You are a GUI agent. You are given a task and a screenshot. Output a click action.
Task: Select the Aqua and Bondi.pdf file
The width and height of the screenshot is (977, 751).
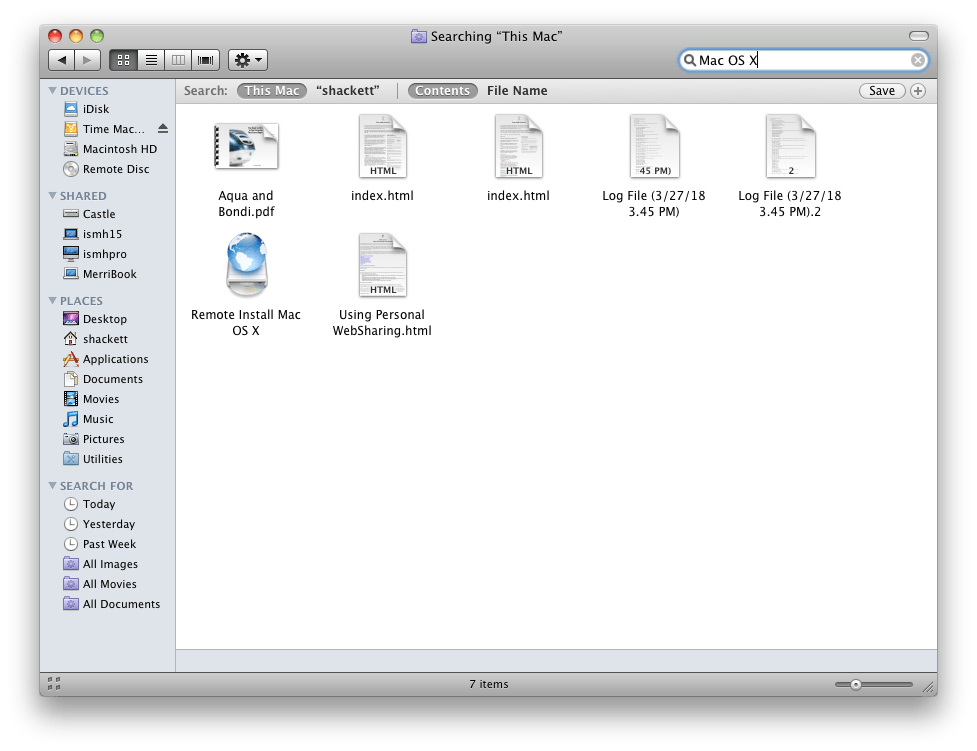[246, 147]
